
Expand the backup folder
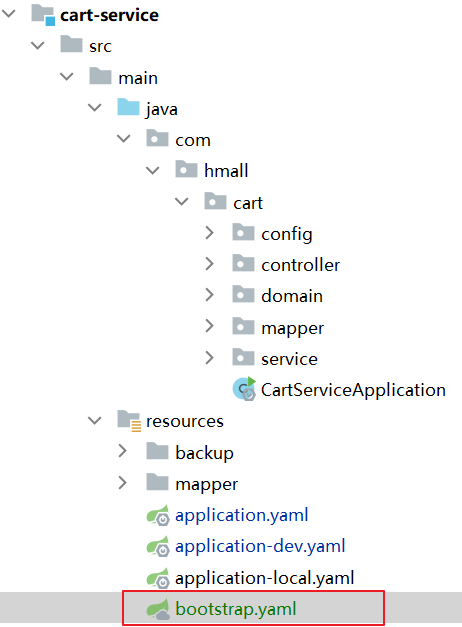(x=122, y=451)
